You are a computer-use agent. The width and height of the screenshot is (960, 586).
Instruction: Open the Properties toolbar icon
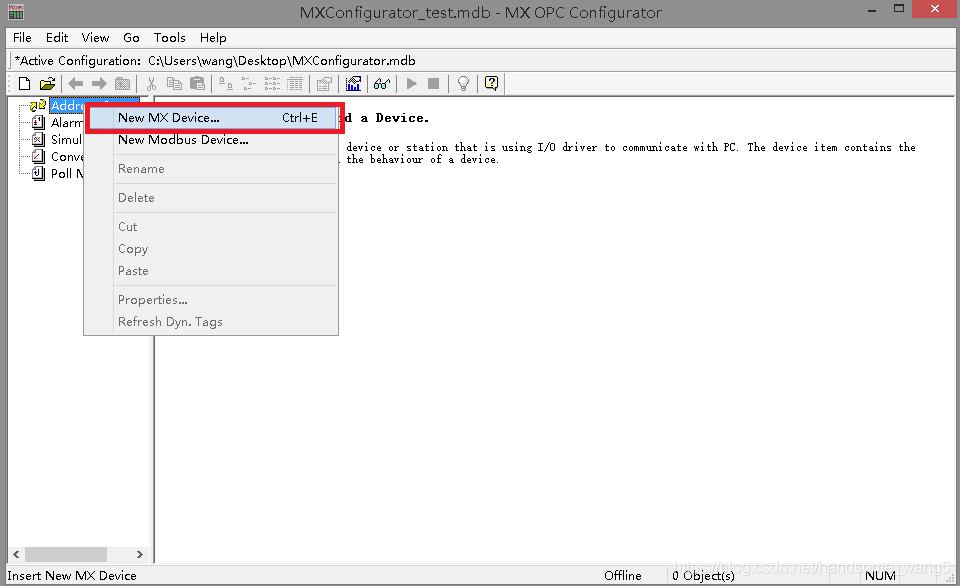tap(324, 83)
